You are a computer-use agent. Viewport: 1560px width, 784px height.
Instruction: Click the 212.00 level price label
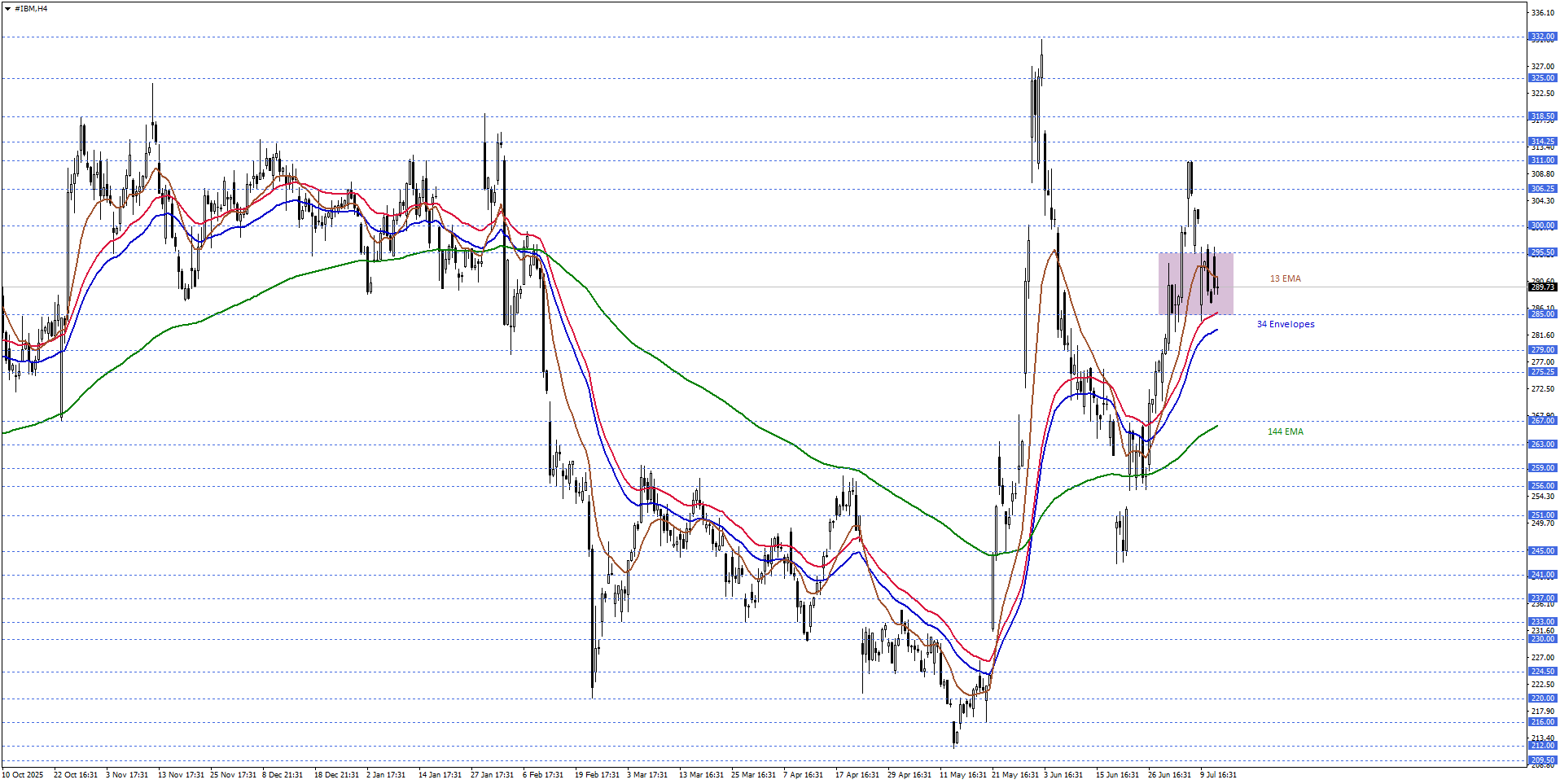coord(1542,746)
